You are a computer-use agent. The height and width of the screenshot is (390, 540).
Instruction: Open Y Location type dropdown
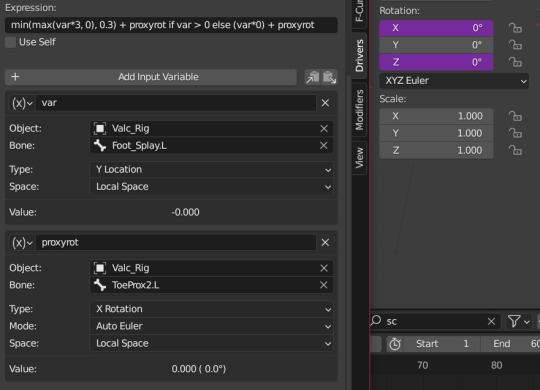point(211,170)
